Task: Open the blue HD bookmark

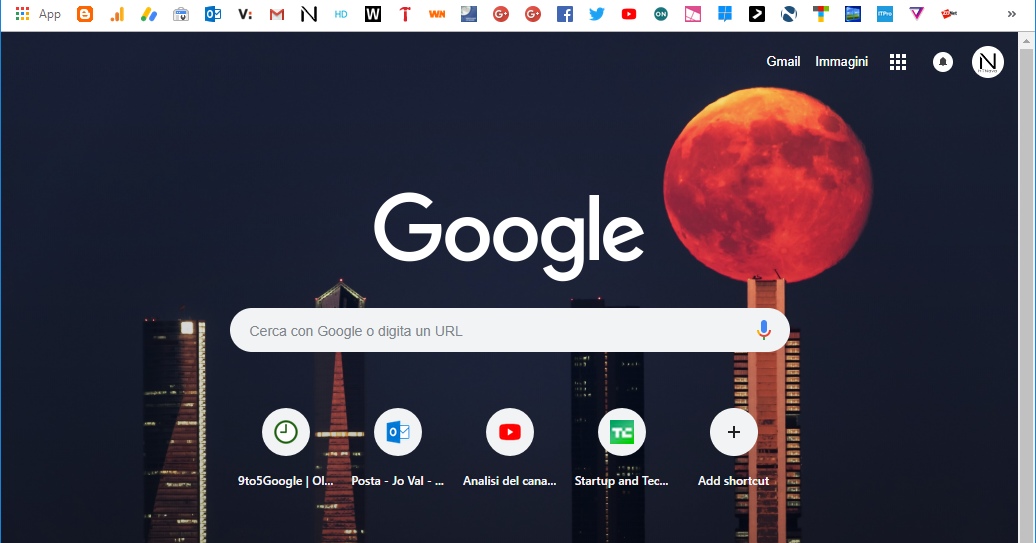Action: pos(341,14)
